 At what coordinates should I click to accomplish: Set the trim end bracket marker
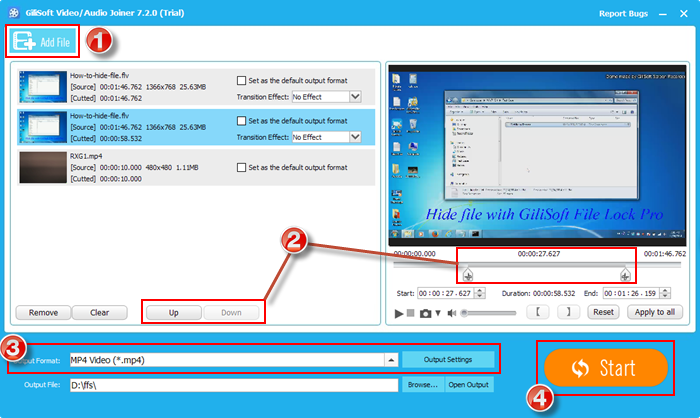(568, 312)
